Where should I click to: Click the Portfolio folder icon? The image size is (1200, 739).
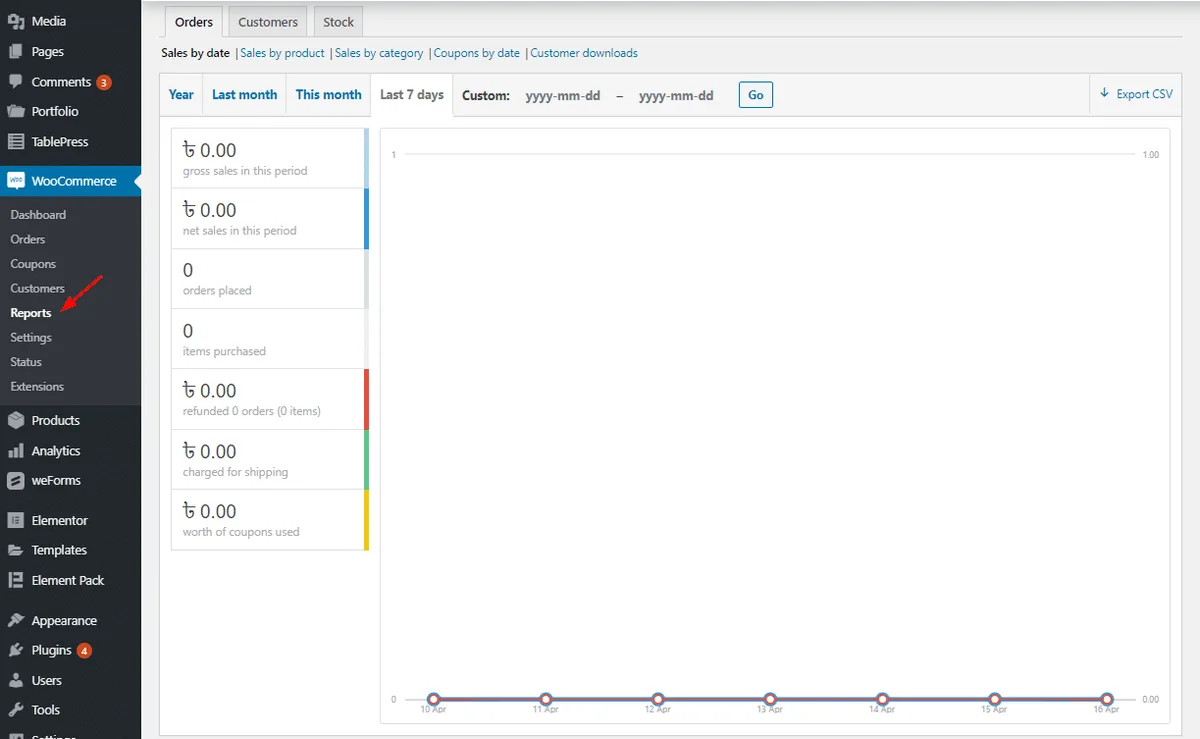16,111
